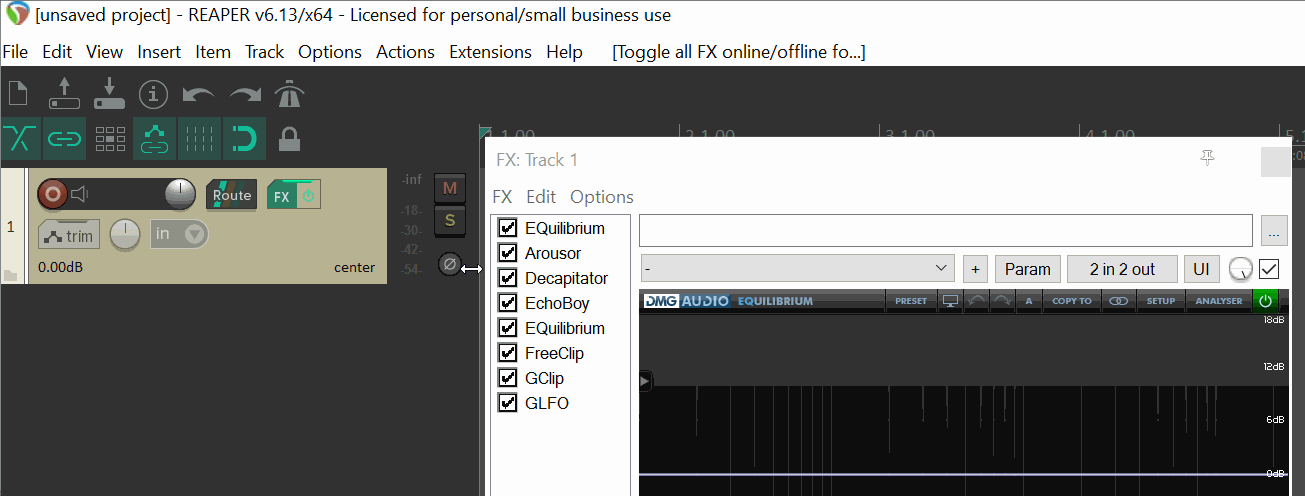Open track 1 trim envelope button

click(69, 236)
